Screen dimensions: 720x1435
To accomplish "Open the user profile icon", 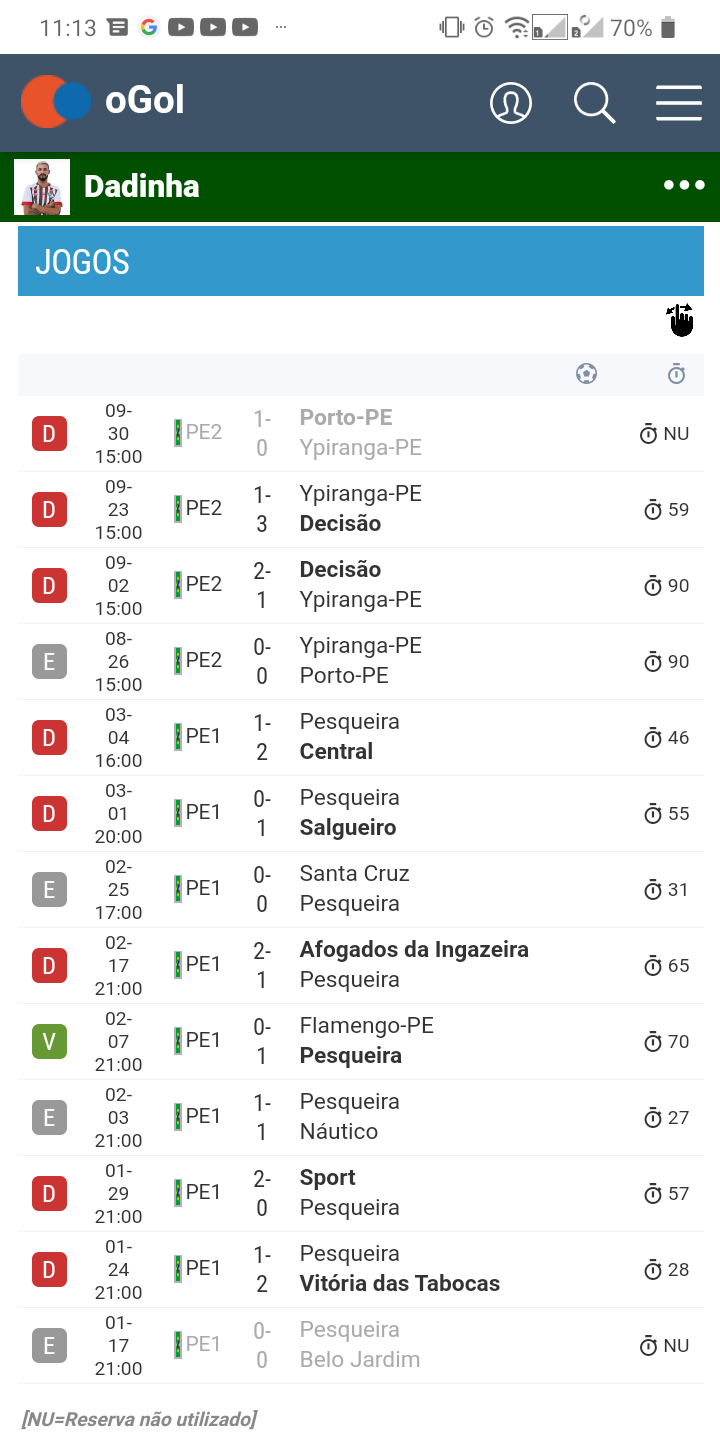I will coord(510,103).
